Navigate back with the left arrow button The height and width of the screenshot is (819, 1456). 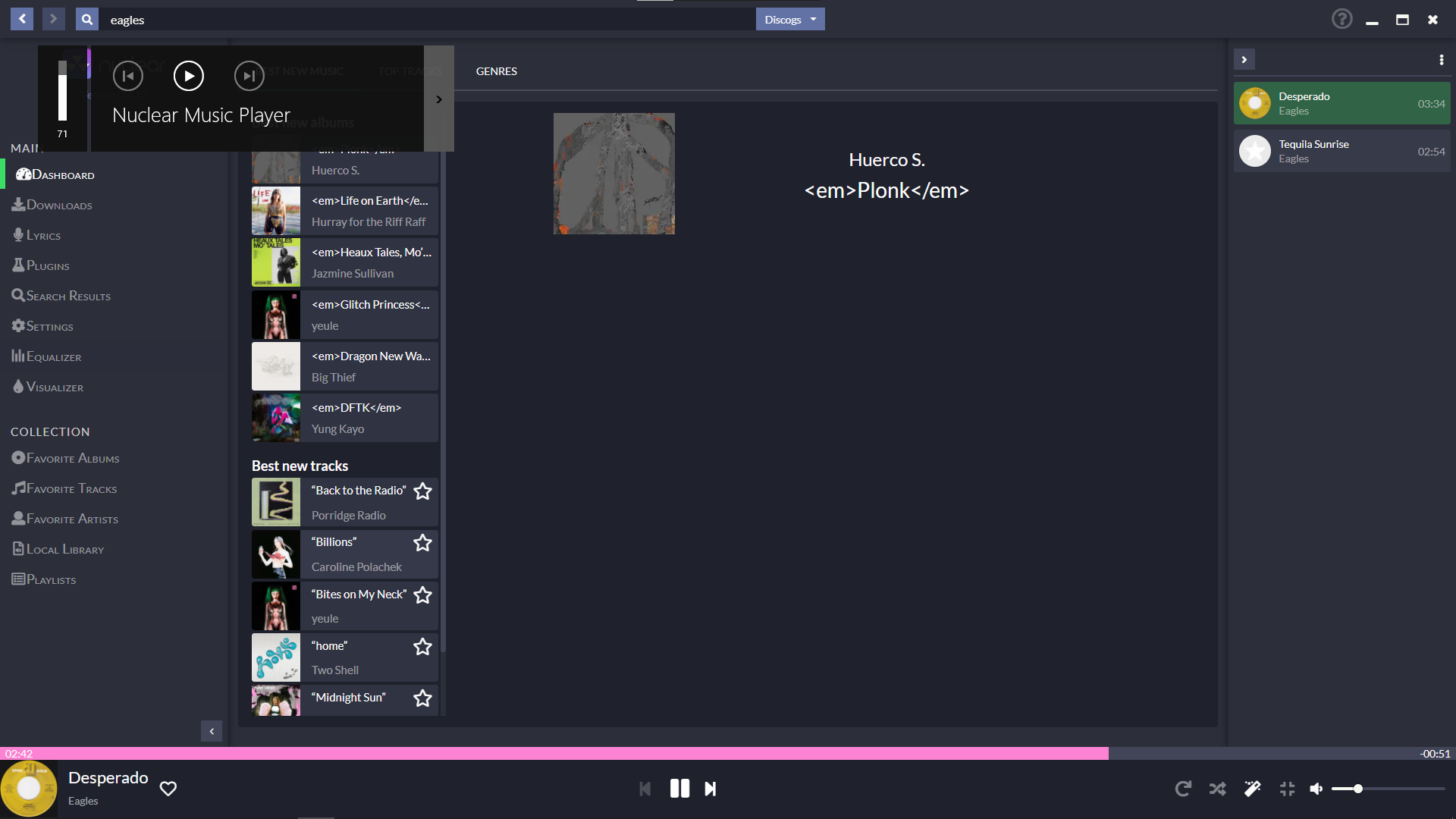point(22,19)
